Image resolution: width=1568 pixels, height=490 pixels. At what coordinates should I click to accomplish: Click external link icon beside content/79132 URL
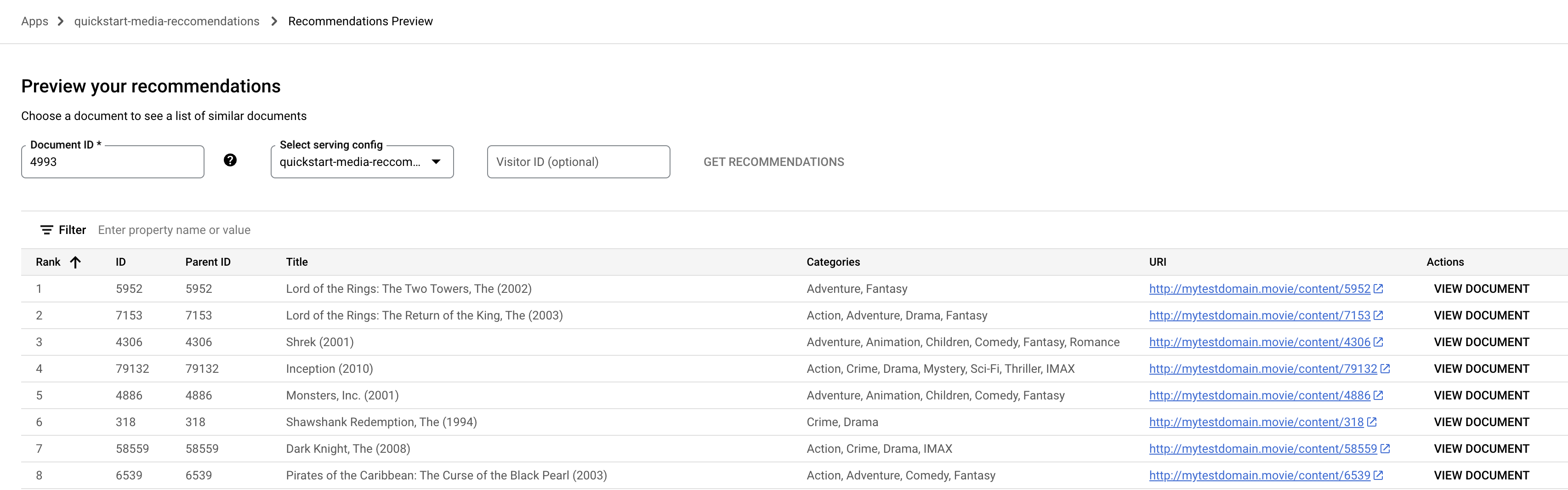(x=1386, y=369)
